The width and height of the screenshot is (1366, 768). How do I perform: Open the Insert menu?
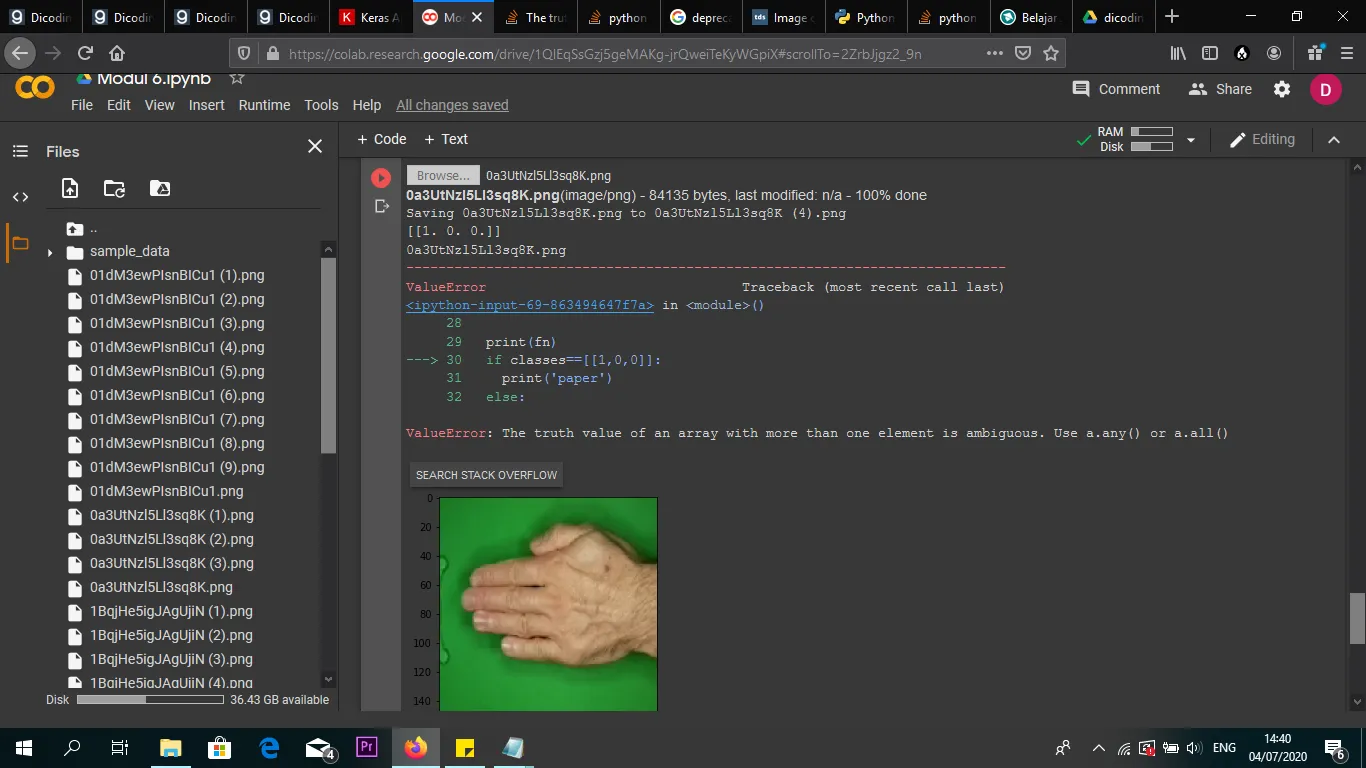(x=207, y=105)
